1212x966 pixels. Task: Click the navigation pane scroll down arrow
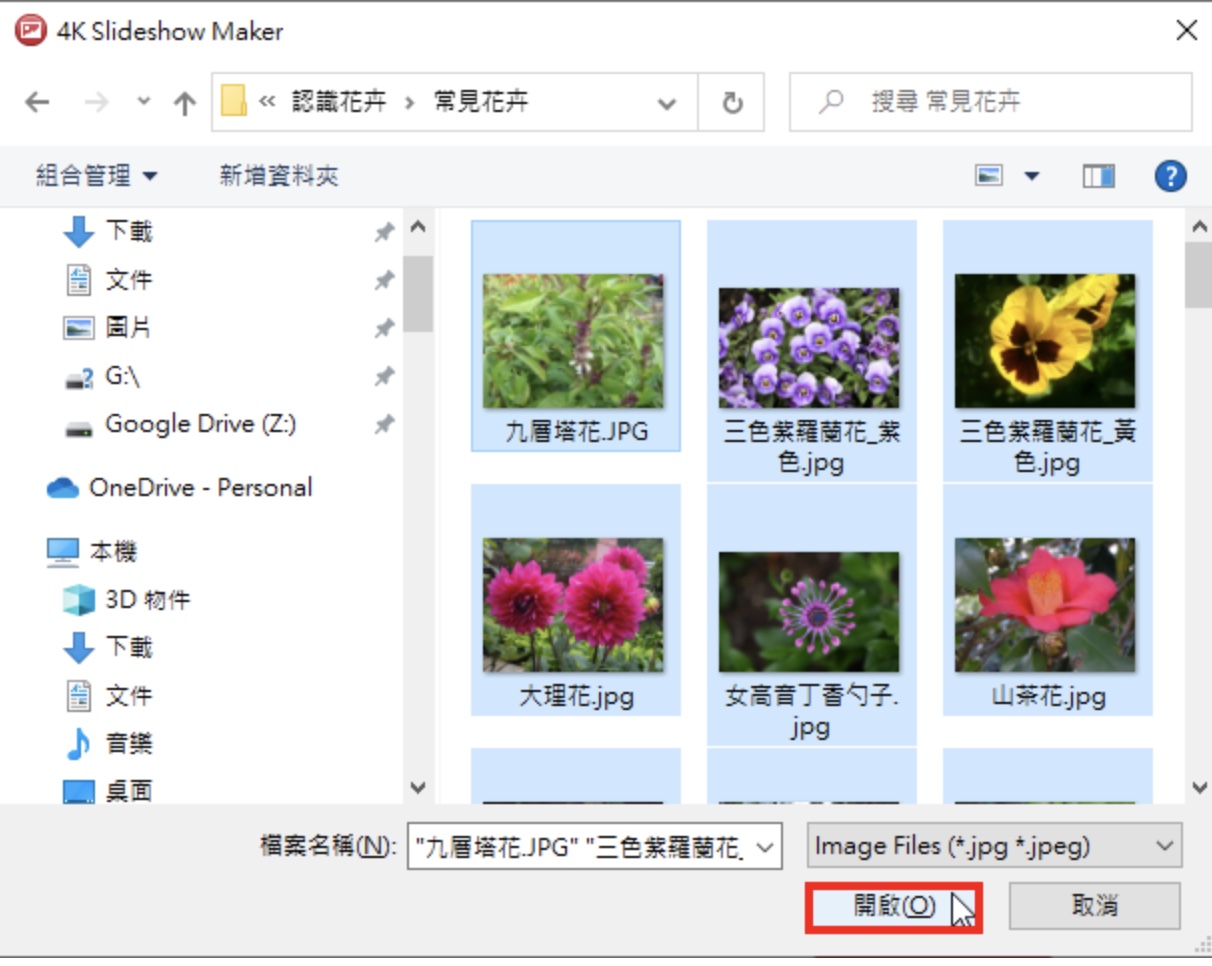click(418, 788)
